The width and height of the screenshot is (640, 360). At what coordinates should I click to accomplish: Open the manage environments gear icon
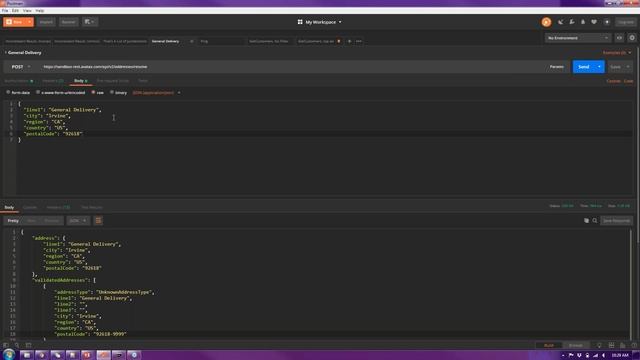(632, 38)
